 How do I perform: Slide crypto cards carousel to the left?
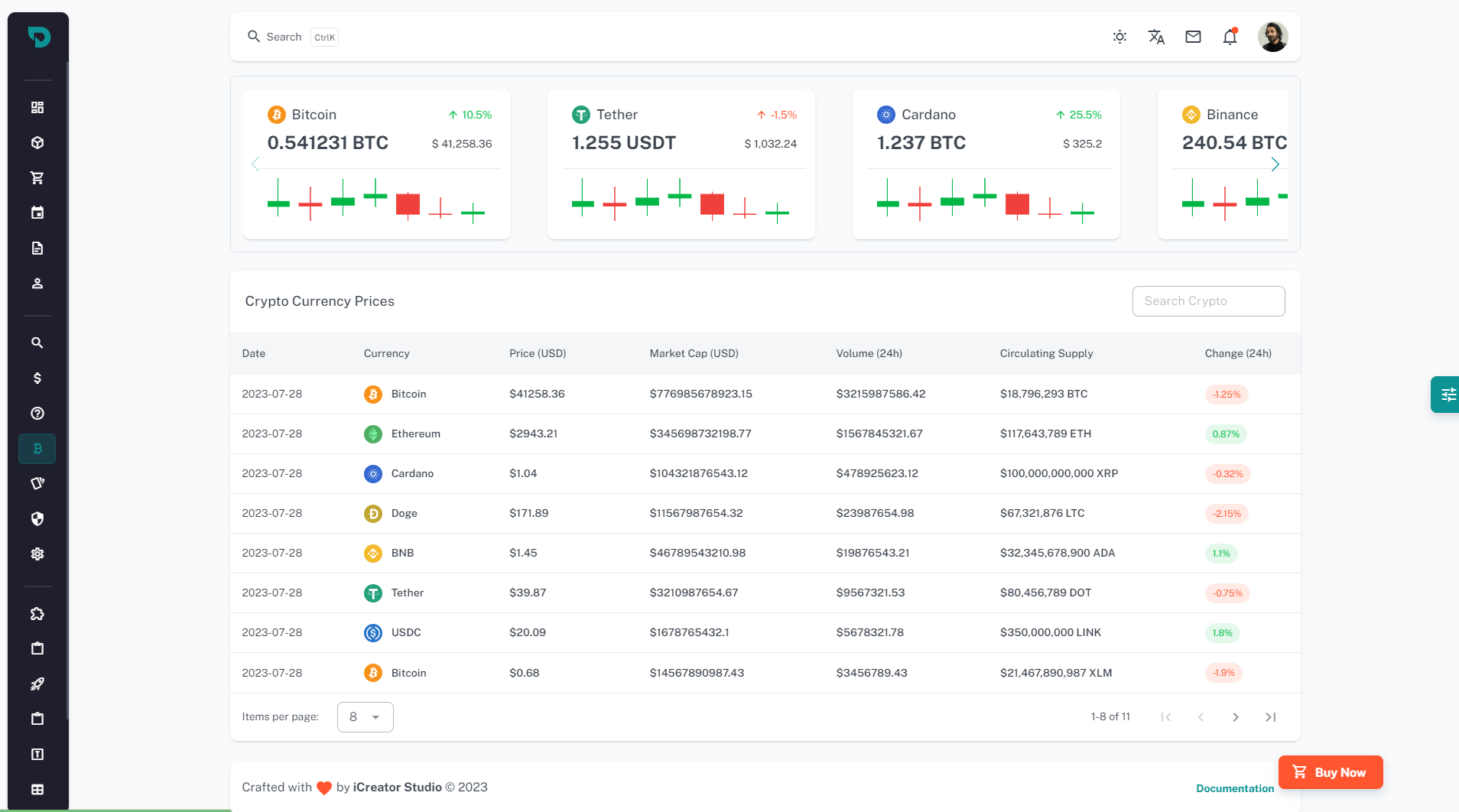[x=255, y=164]
